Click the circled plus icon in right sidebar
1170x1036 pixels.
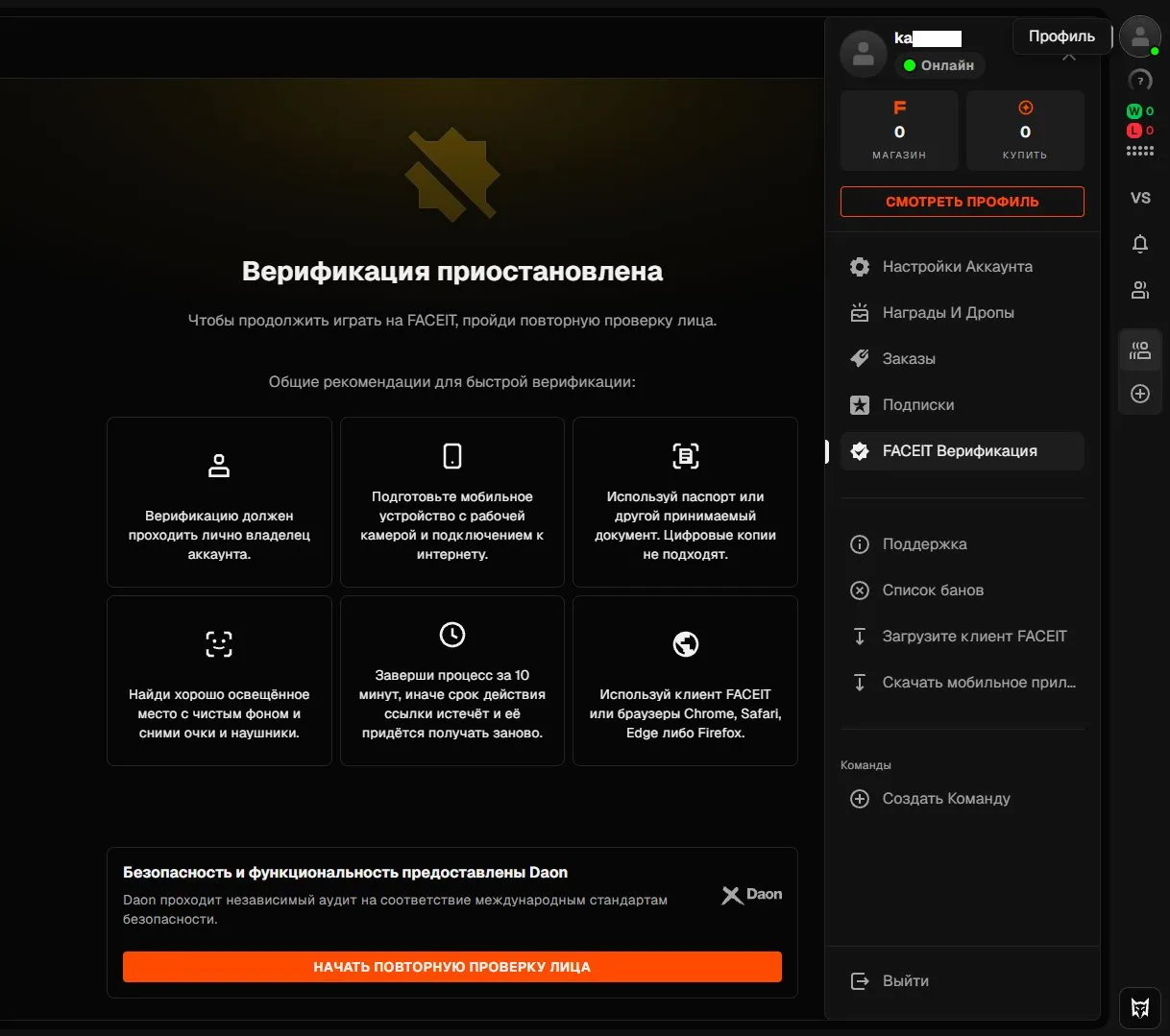click(1140, 394)
